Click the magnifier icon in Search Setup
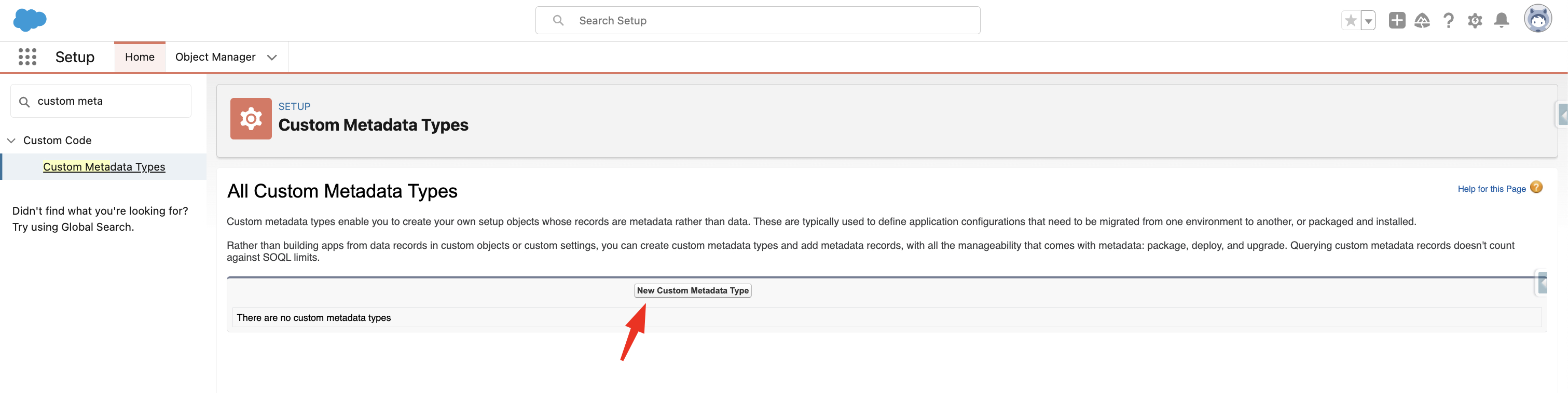Screen dimensions: 1568x393 [558, 20]
